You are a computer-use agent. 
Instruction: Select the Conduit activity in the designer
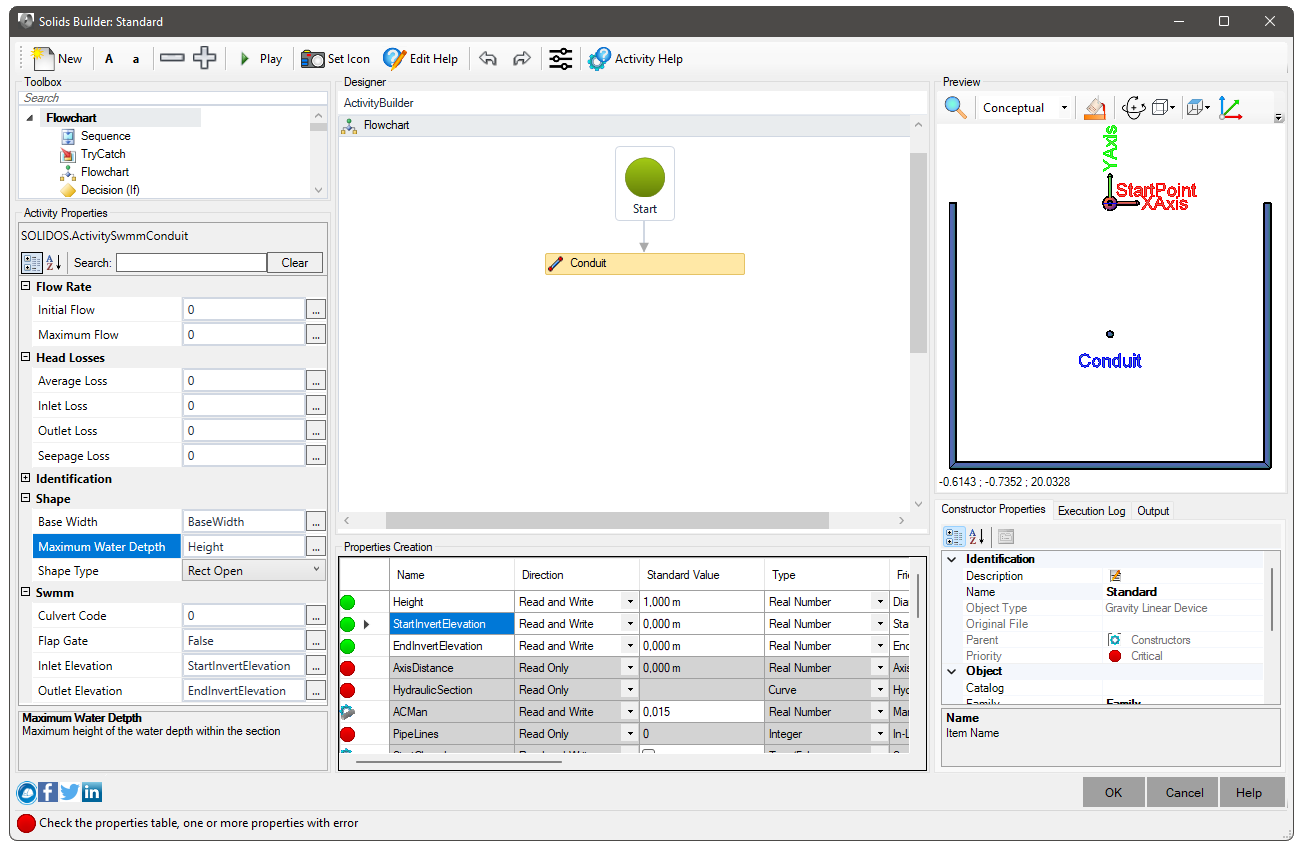tap(645, 264)
